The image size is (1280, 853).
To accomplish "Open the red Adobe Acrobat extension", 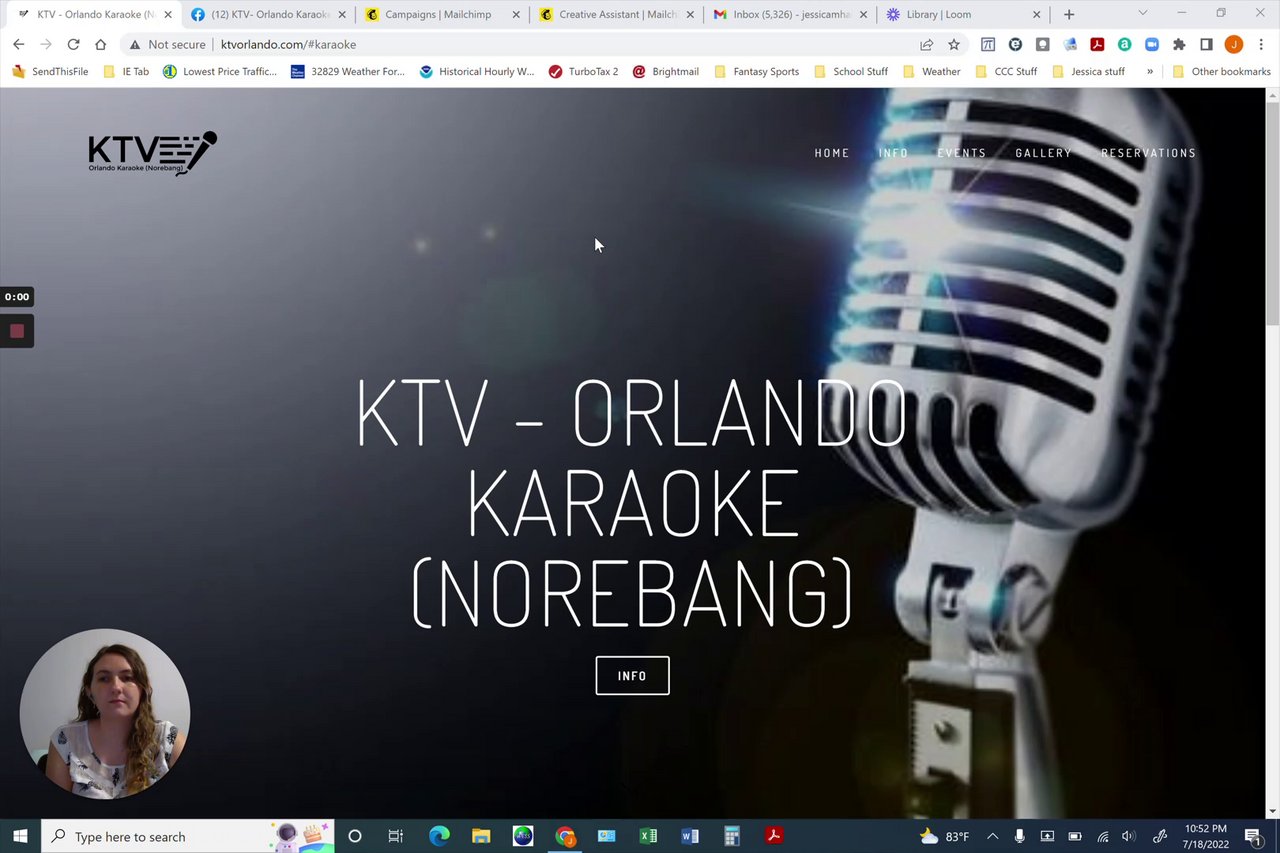I will pos(1097,44).
